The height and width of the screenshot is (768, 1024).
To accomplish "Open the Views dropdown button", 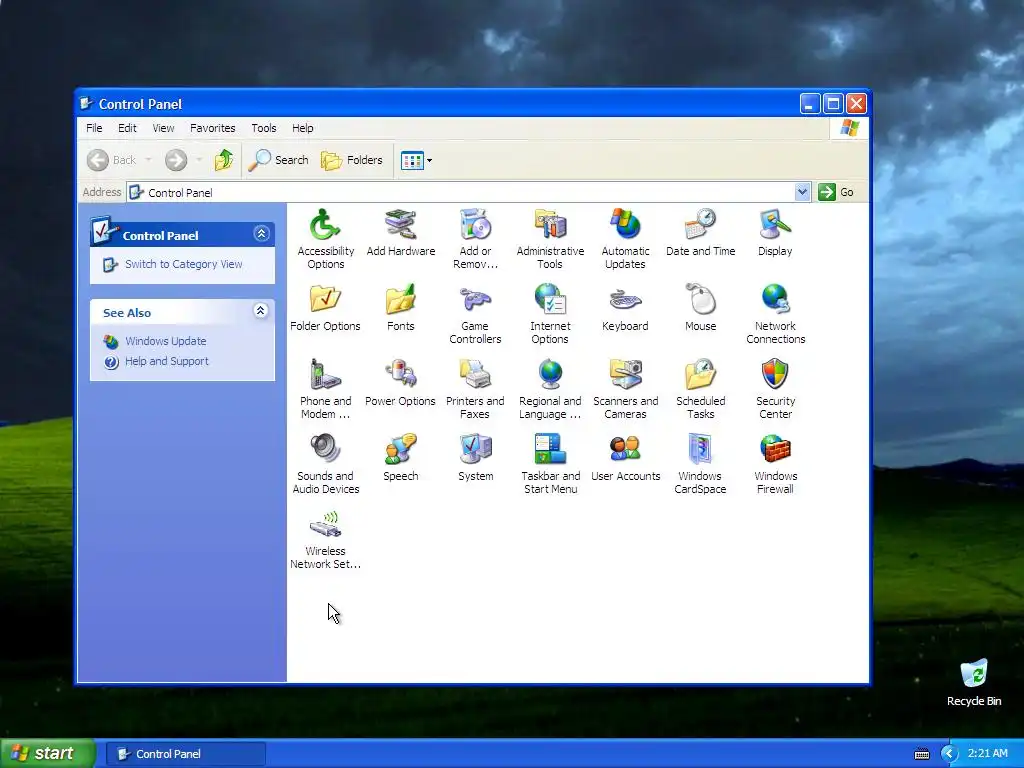I will point(416,160).
